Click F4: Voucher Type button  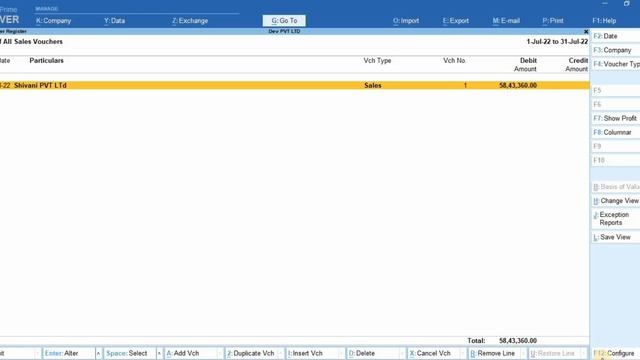click(616, 64)
